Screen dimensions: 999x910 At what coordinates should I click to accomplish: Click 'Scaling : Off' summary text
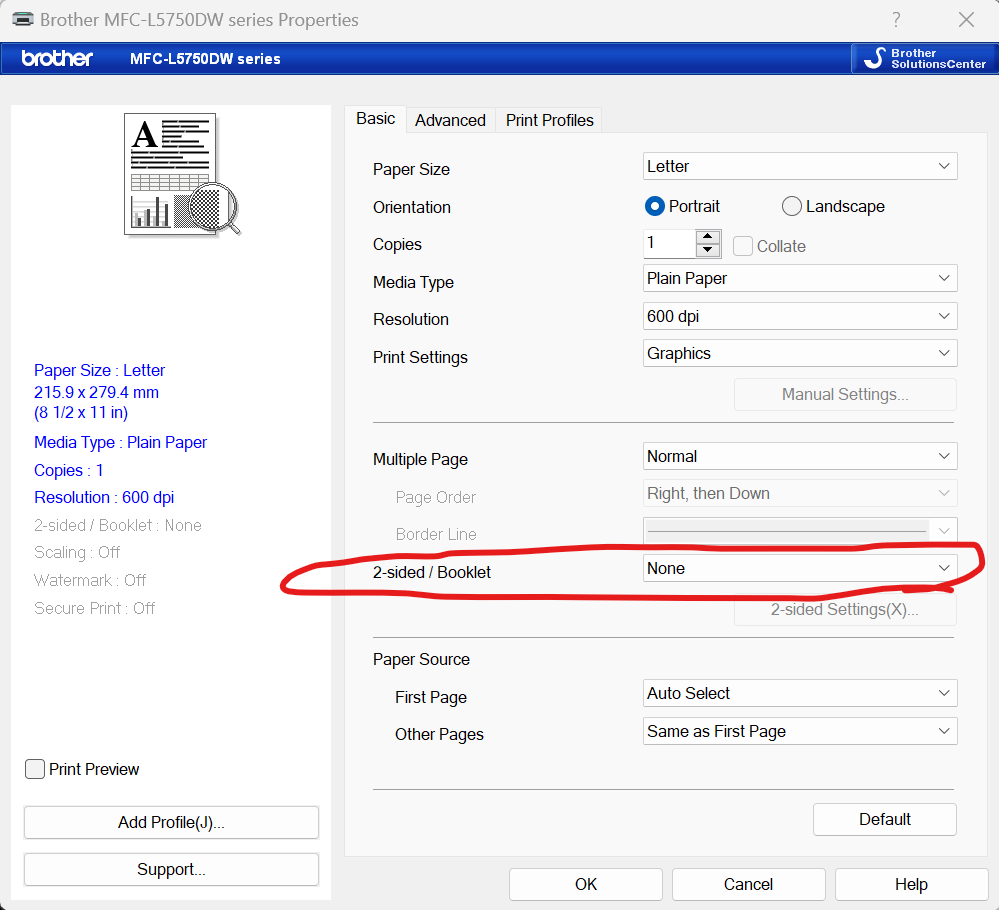(x=77, y=552)
